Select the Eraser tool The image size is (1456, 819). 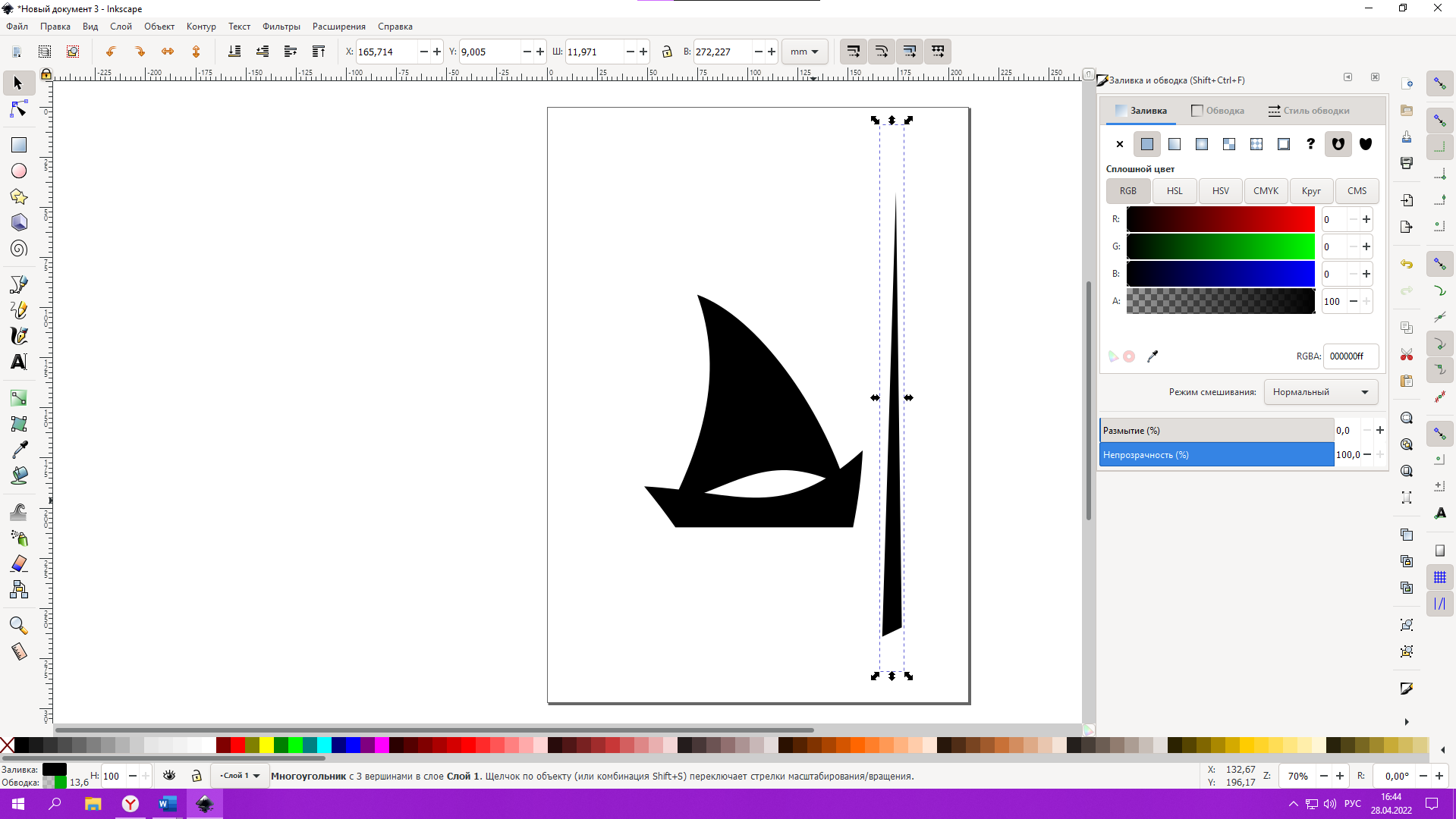pyautogui.click(x=18, y=563)
